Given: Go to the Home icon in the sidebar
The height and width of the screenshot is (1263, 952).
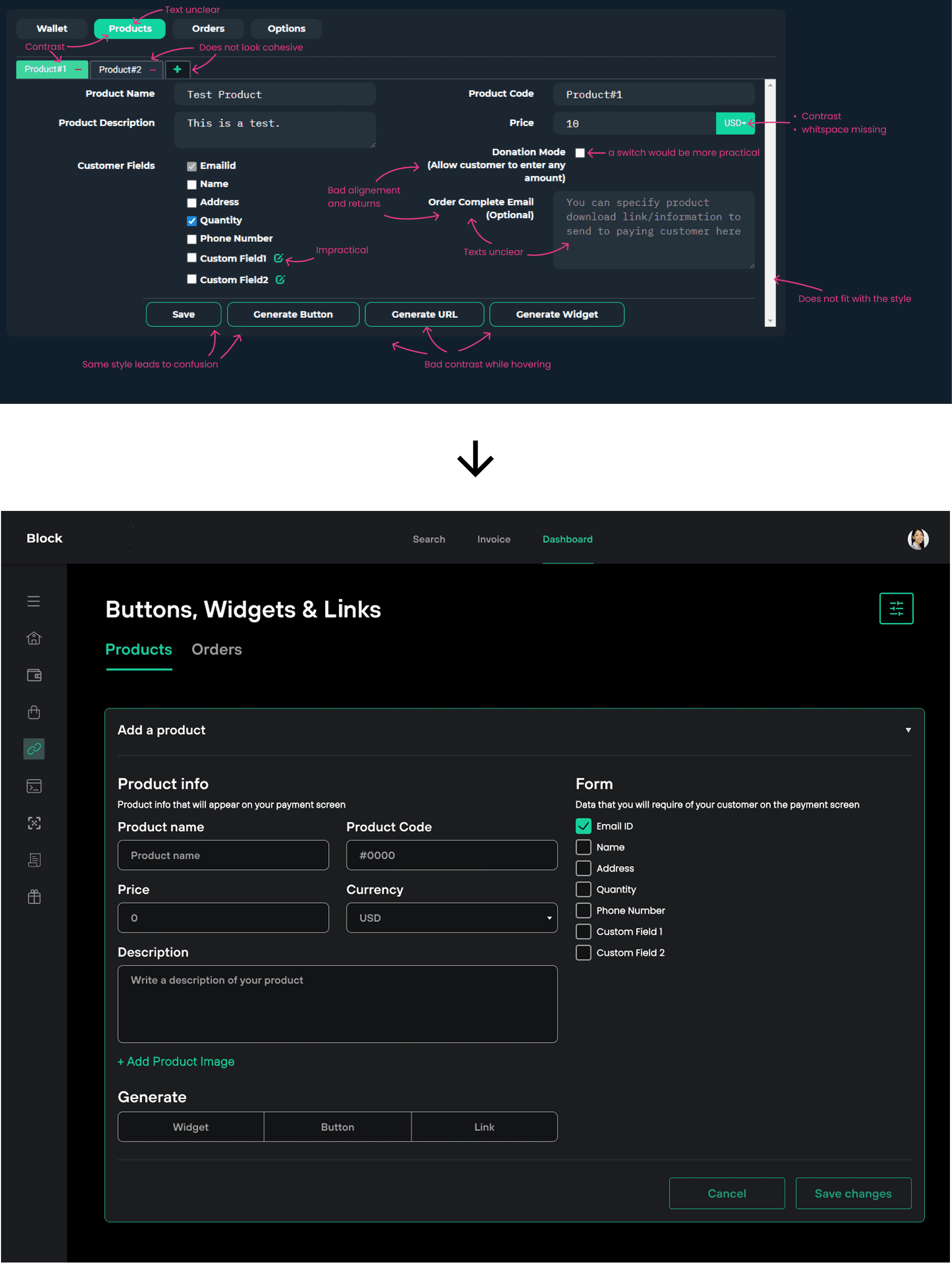Looking at the screenshot, I should (x=34, y=638).
